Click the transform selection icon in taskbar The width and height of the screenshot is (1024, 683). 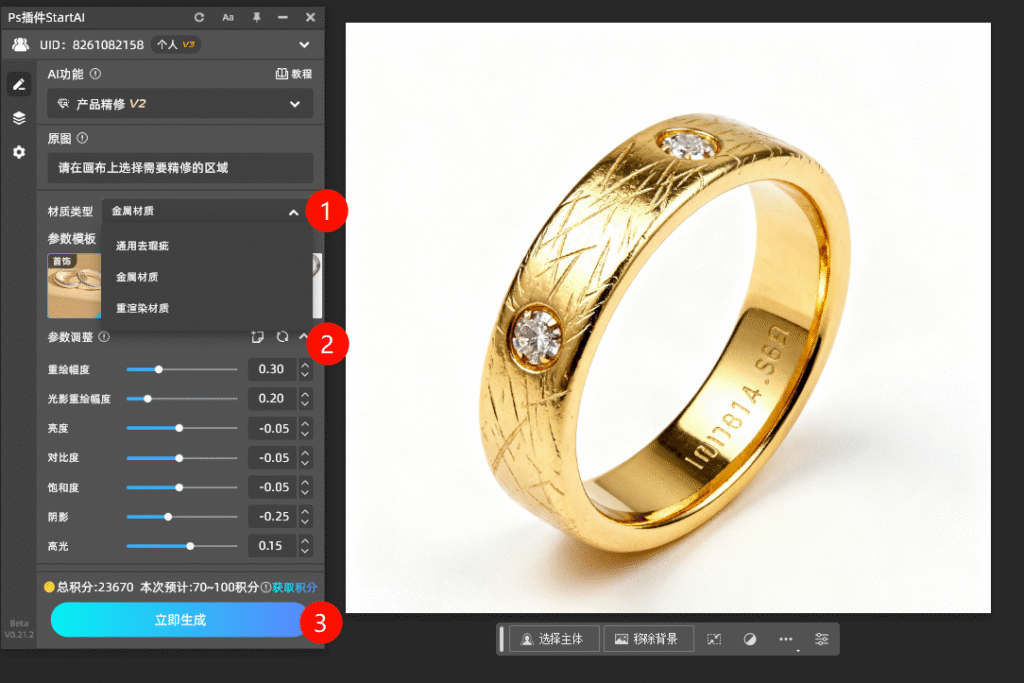[714, 639]
